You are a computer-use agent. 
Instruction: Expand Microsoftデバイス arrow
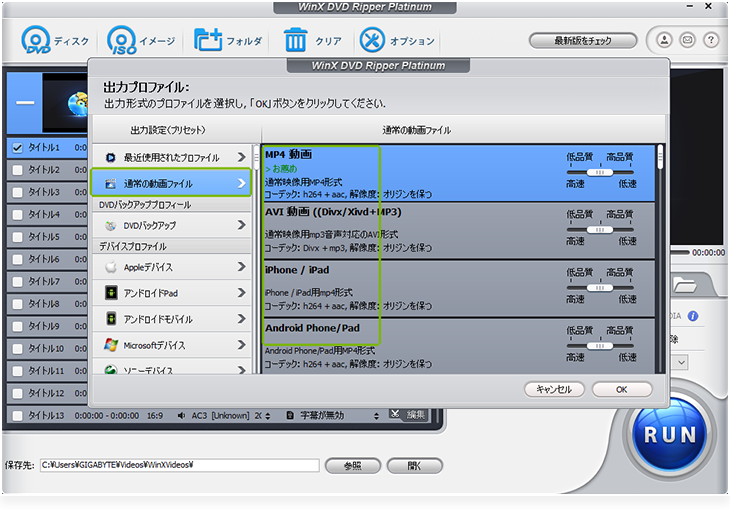(x=241, y=345)
